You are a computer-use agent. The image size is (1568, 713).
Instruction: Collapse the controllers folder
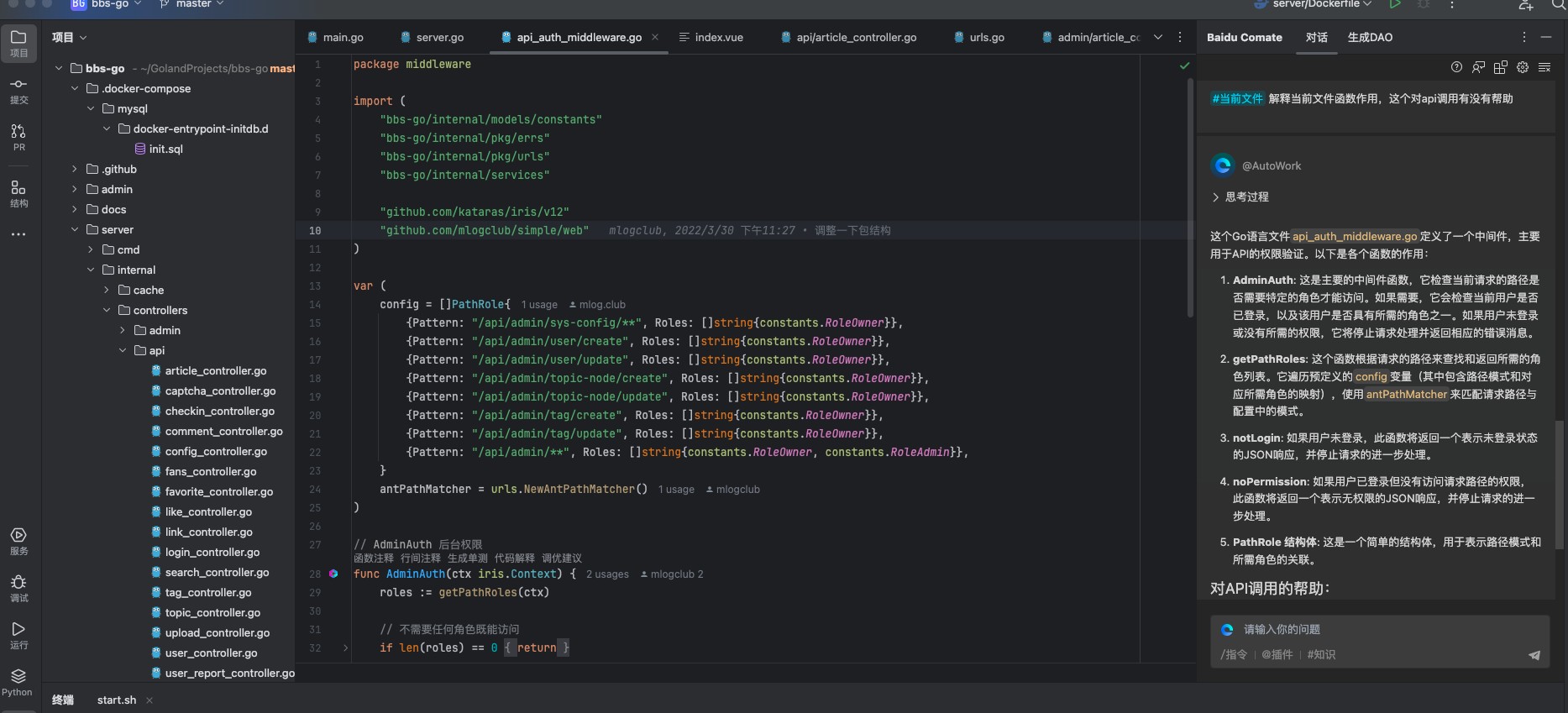(107, 310)
